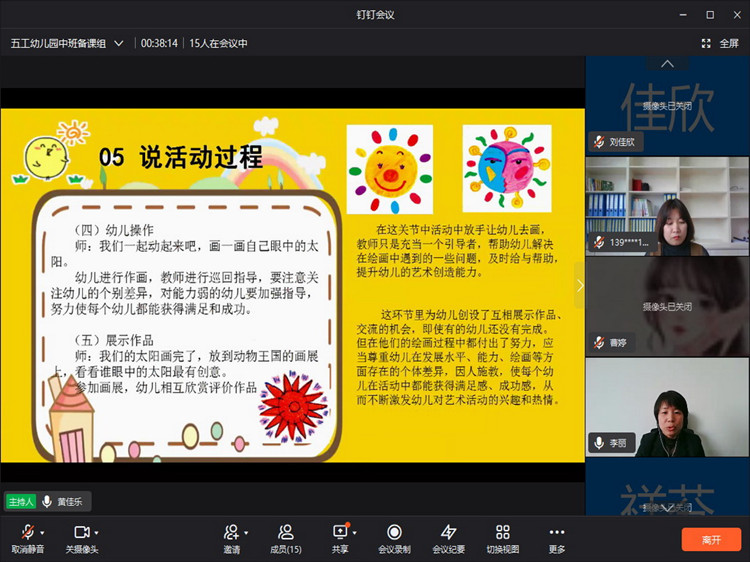Start 会议录制 meeting recording
This screenshot has width=750, height=562.
click(x=394, y=539)
